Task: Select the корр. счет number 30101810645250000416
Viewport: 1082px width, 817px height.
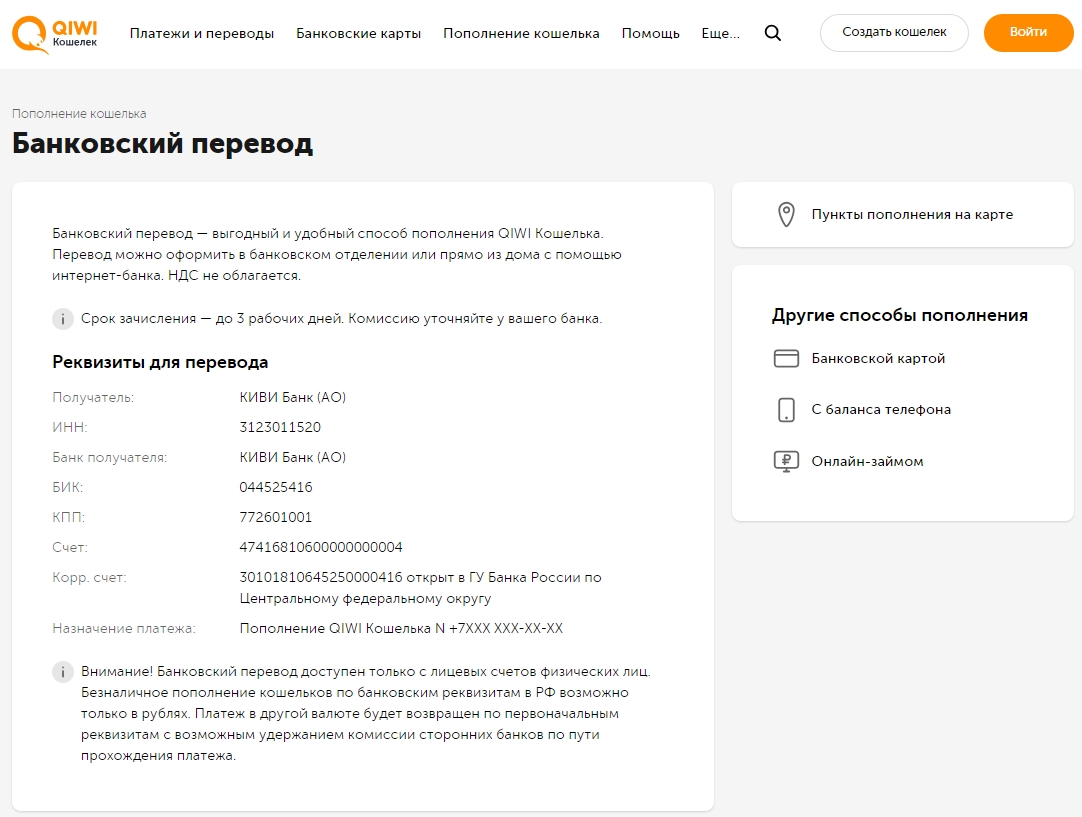Action: point(321,577)
